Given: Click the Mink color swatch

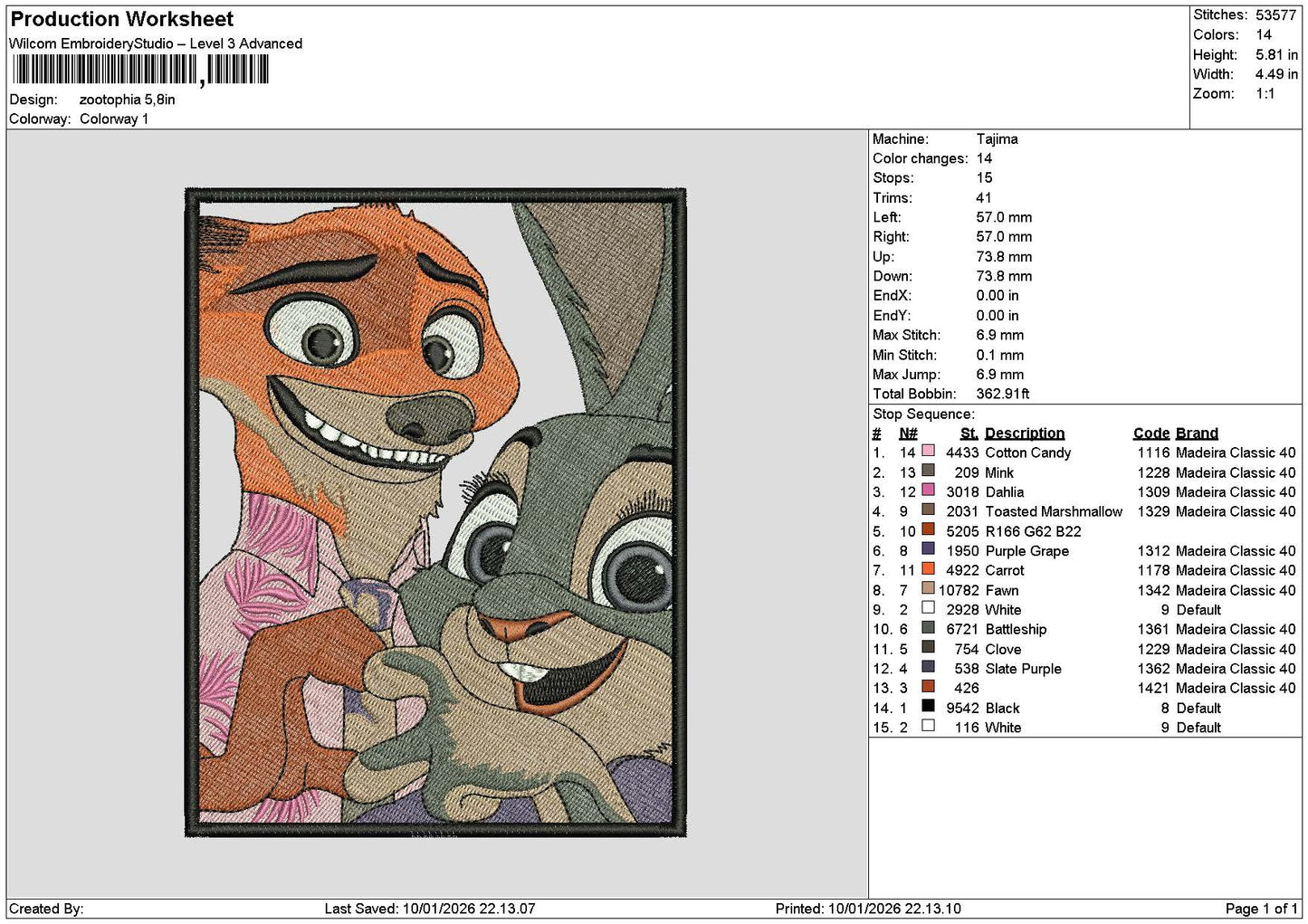Looking at the screenshot, I should (928, 471).
